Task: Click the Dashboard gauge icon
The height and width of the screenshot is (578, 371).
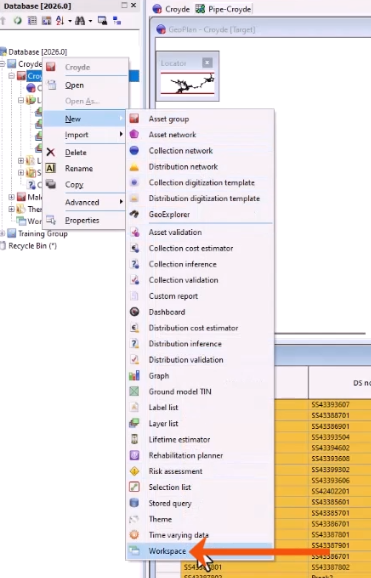Action: pyautogui.click(x=134, y=312)
